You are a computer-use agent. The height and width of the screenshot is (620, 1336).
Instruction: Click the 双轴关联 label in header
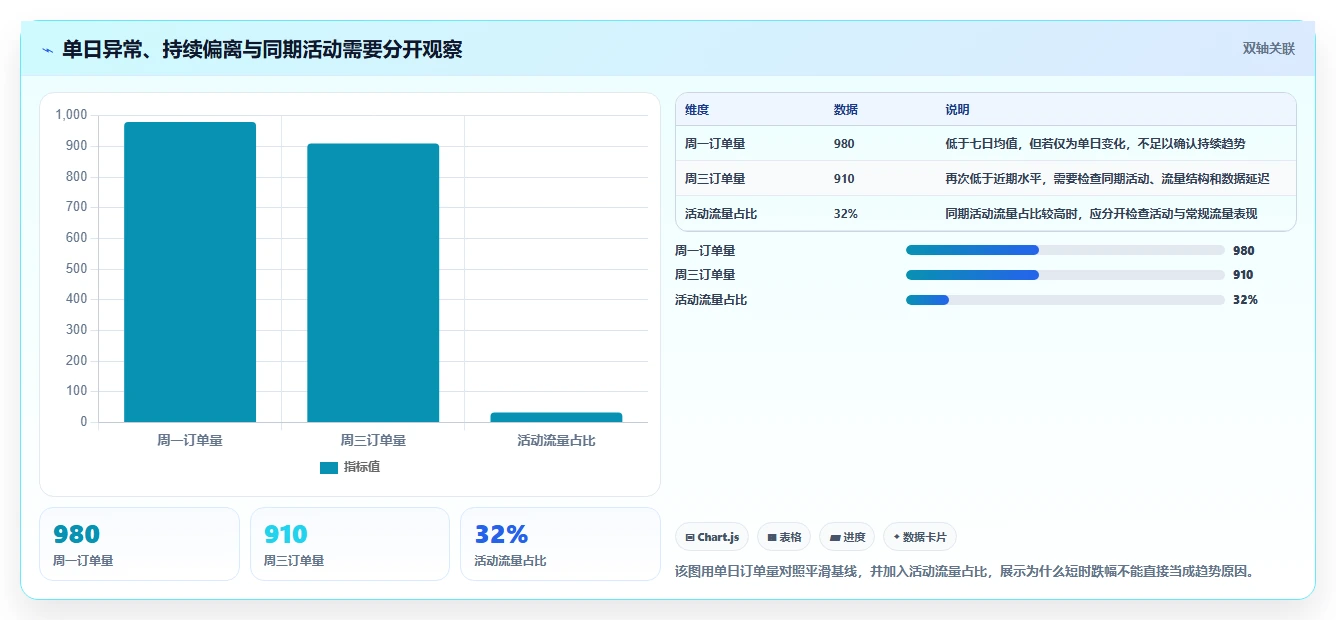pos(1268,49)
